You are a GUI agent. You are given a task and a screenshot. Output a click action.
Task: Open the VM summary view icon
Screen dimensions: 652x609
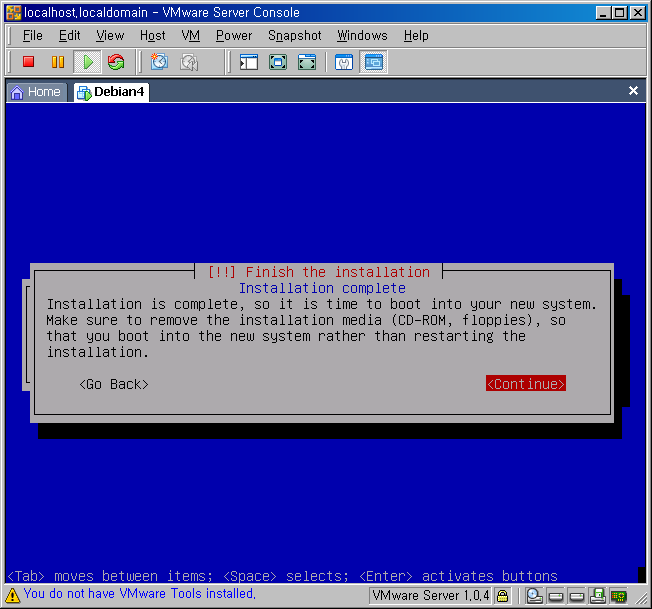coord(344,62)
